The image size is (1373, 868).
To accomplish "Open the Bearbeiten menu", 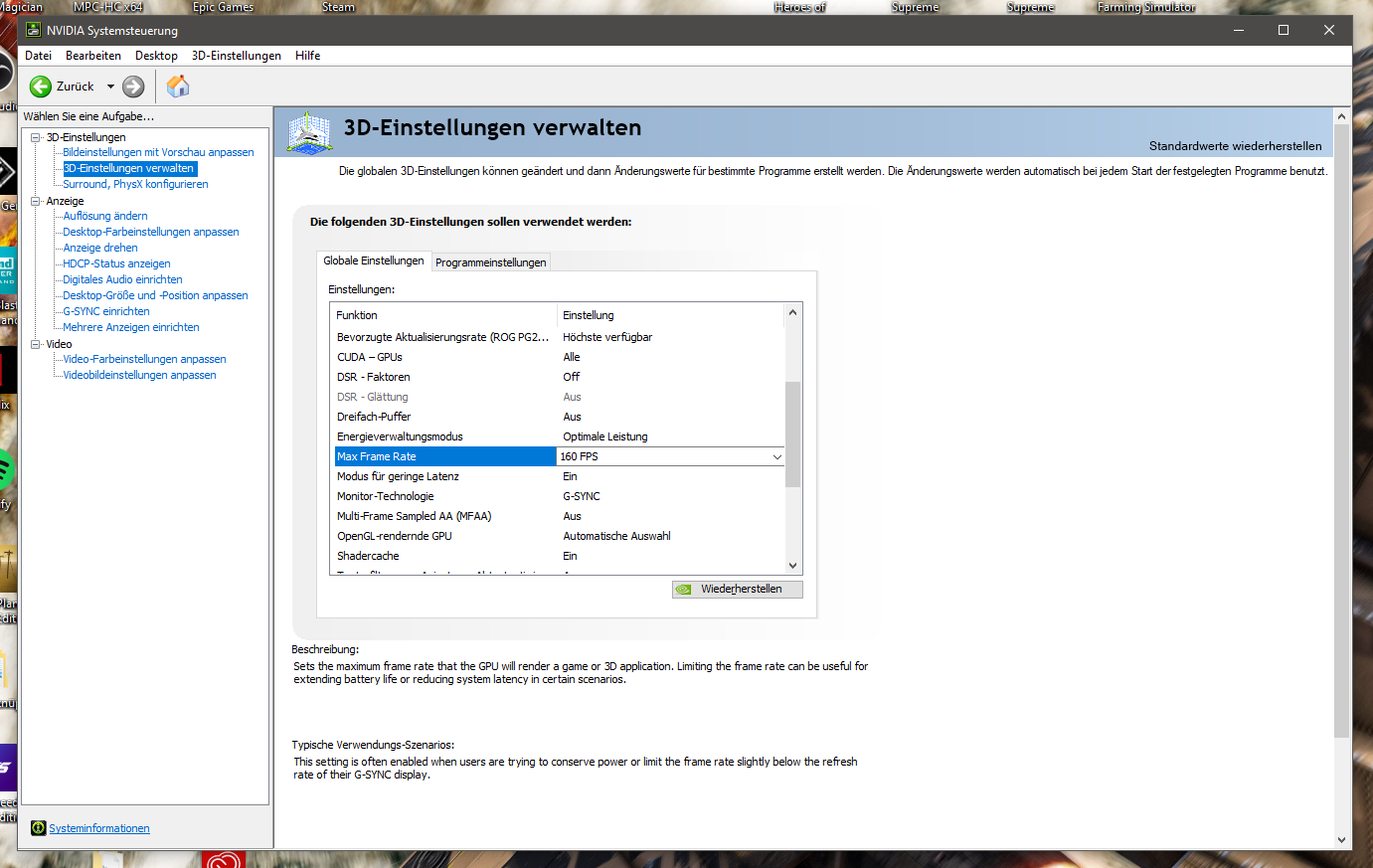I will (93, 56).
